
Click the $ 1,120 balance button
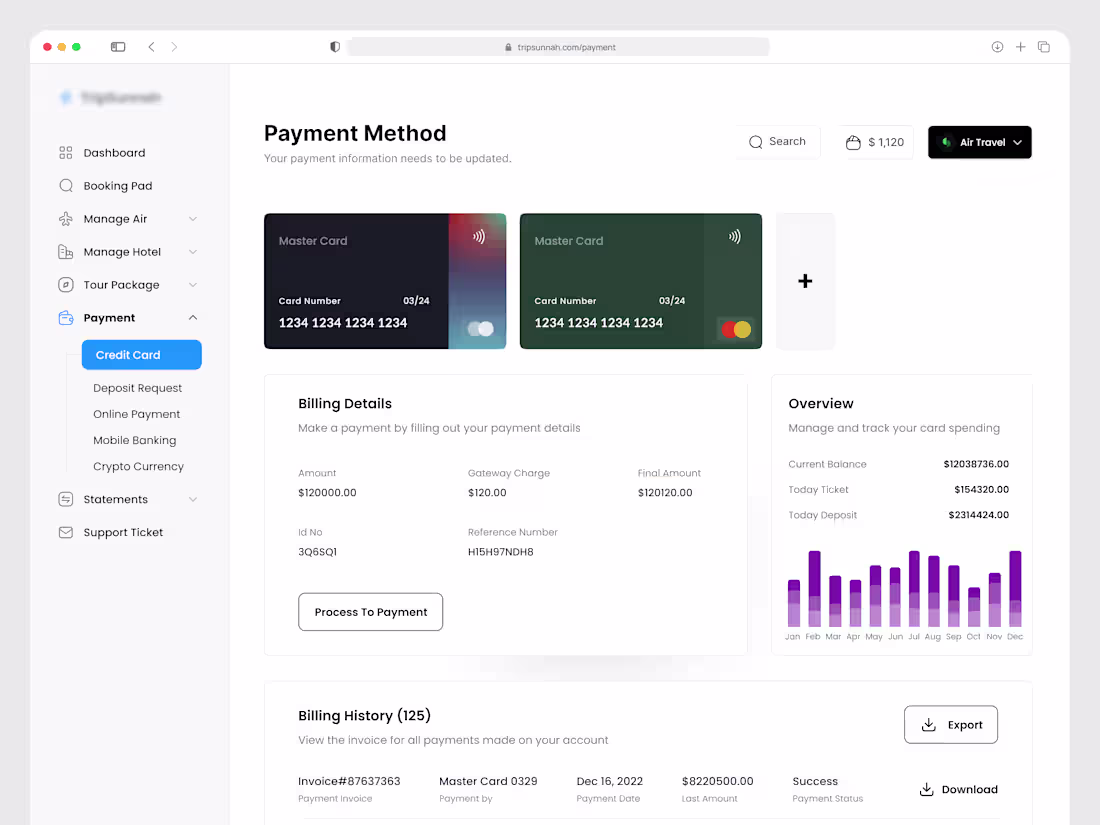point(876,142)
